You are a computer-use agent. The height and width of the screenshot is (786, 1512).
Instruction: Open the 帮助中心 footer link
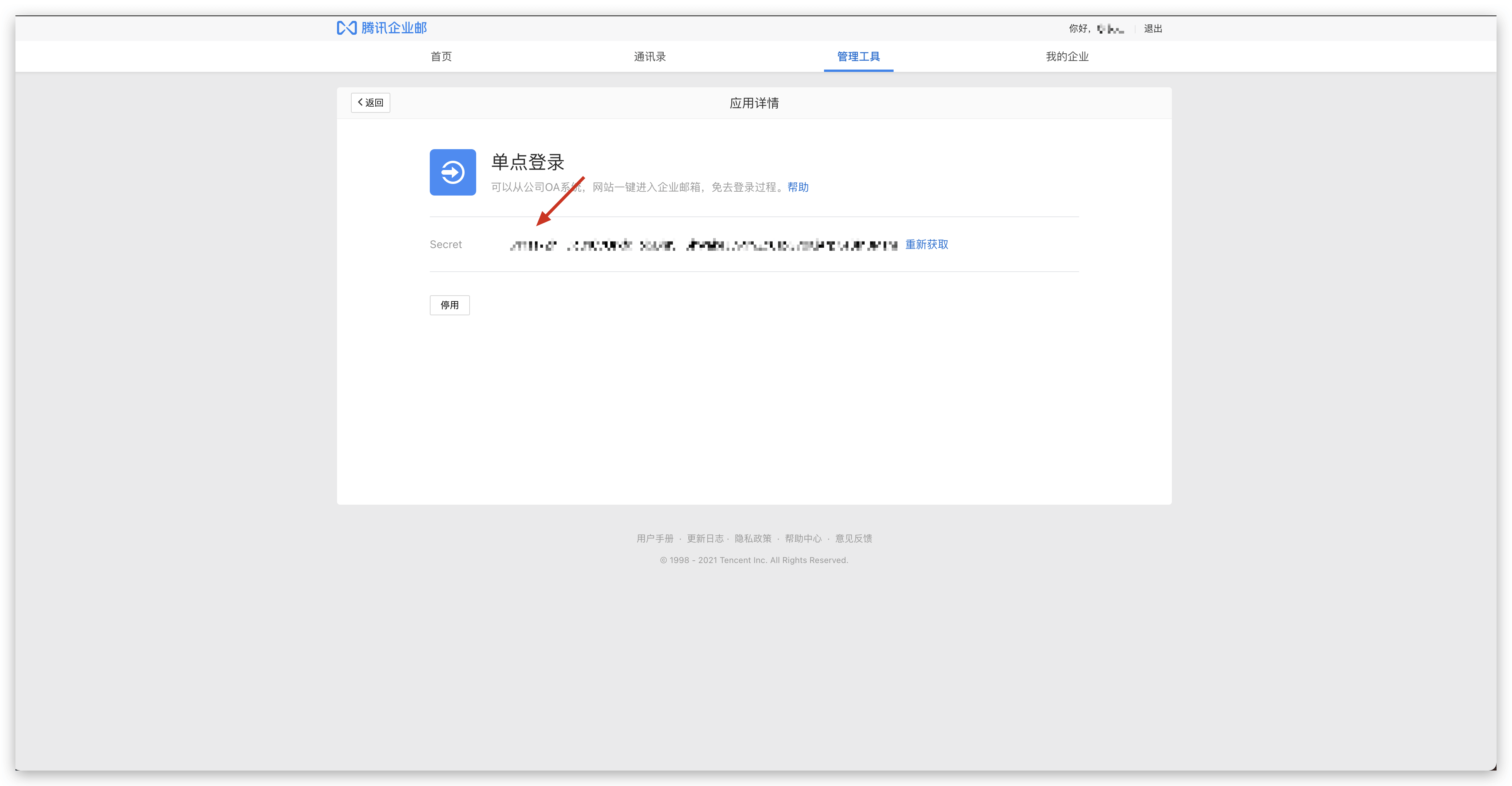pos(803,538)
